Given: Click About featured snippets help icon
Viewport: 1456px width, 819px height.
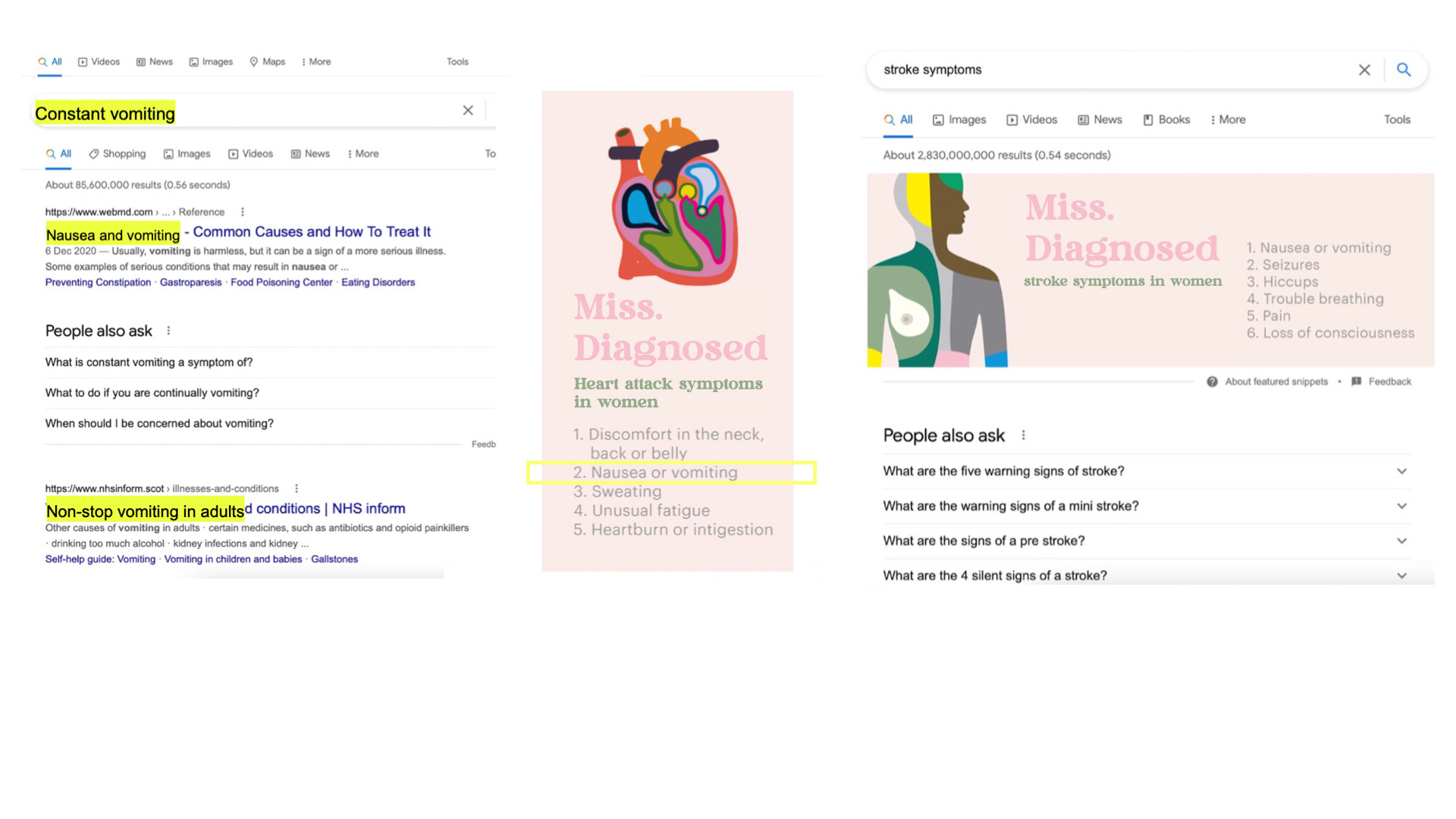Looking at the screenshot, I should [1212, 382].
